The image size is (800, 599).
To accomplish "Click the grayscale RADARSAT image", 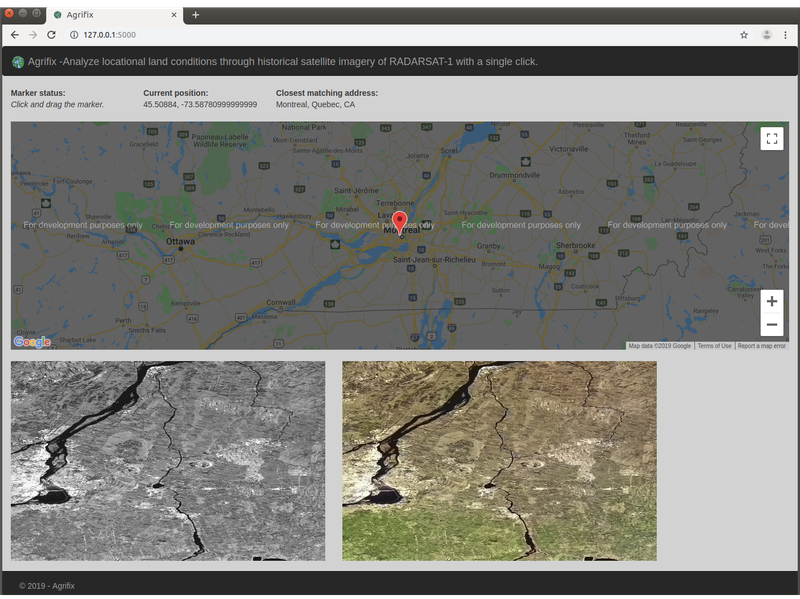I will tap(168, 461).
